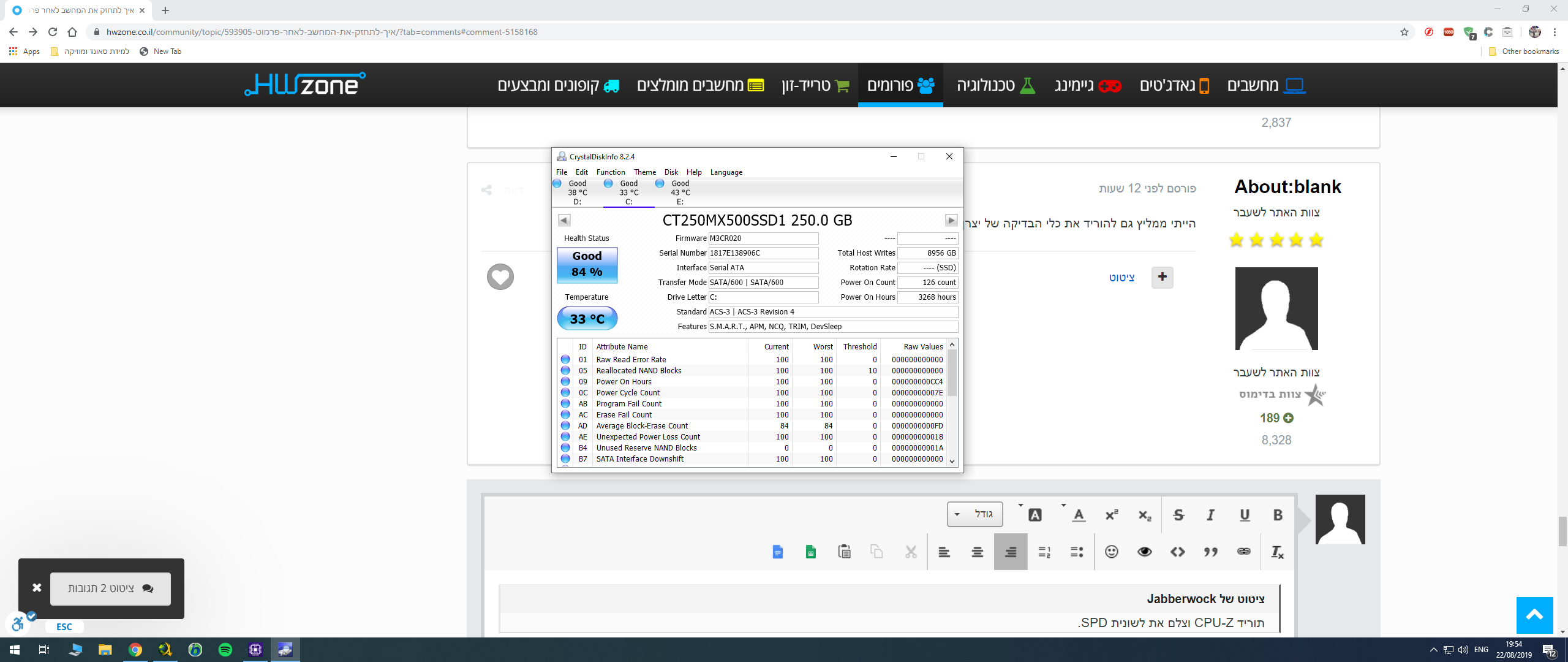
Task: Open the מחשבים (Computers) nav tab
Action: (x=1266, y=85)
